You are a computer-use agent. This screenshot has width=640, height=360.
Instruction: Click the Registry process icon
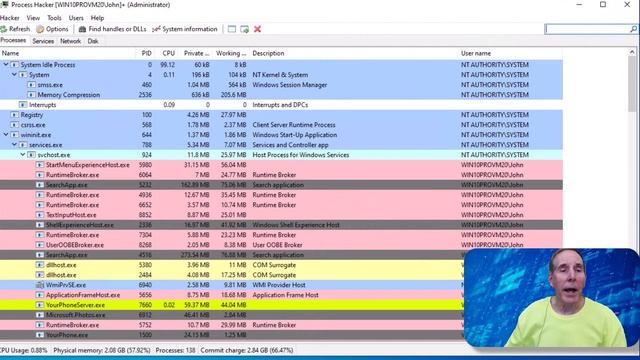point(14,115)
